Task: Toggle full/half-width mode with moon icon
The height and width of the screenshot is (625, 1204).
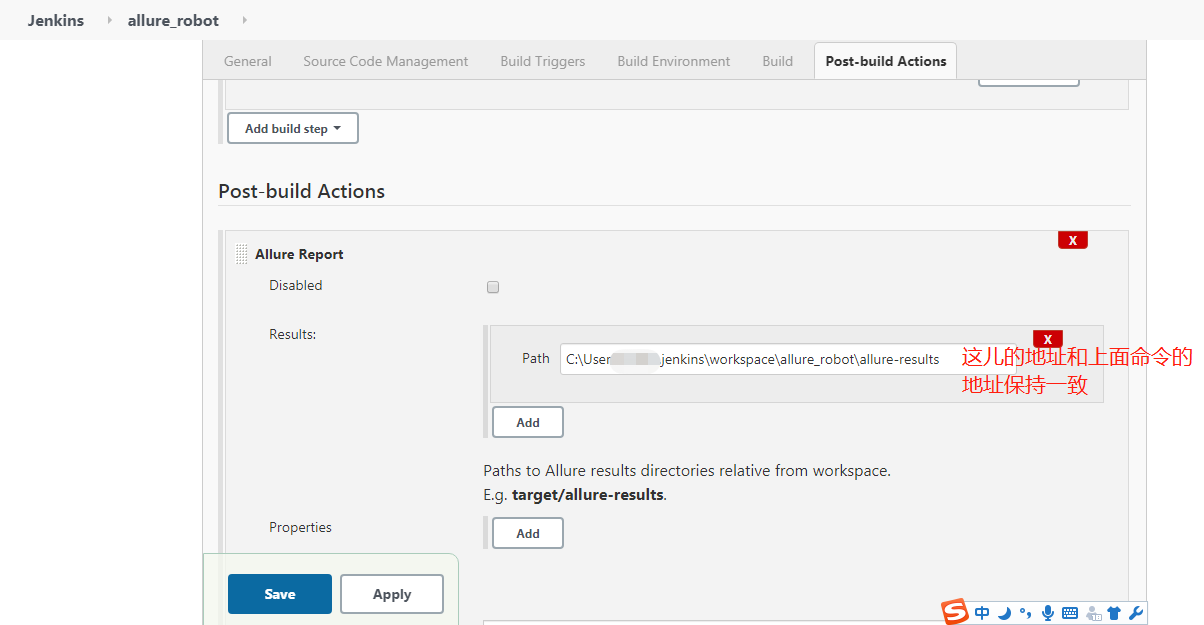Action: (1003, 612)
